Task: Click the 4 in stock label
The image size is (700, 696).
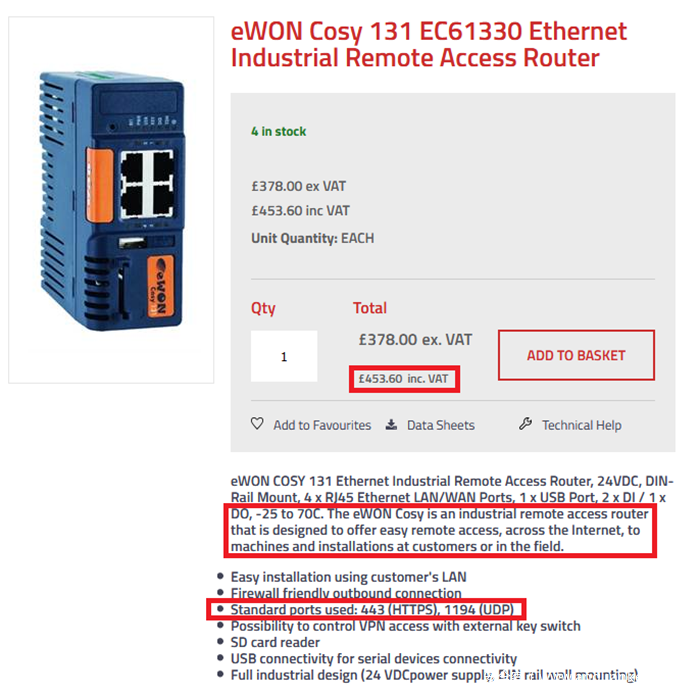Action: click(279, 131)
